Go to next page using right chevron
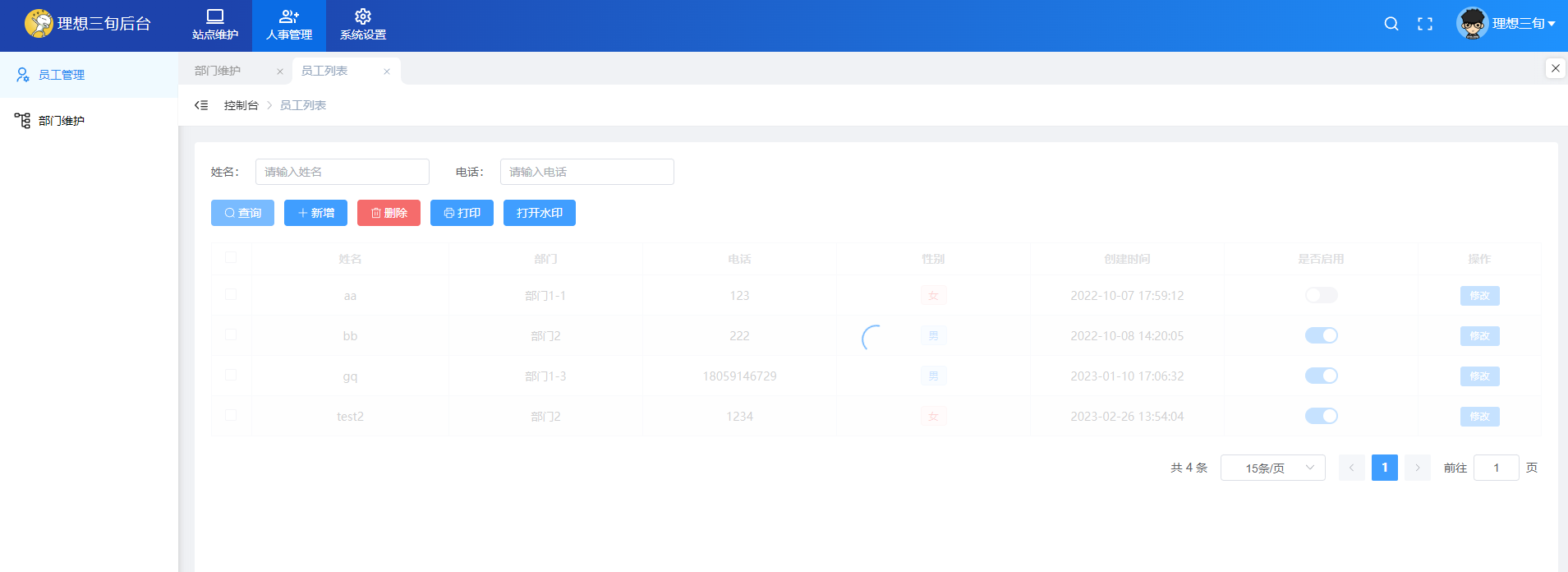Image resolution: width=1568 pixels, height=572 pixels. (1417, 468)
